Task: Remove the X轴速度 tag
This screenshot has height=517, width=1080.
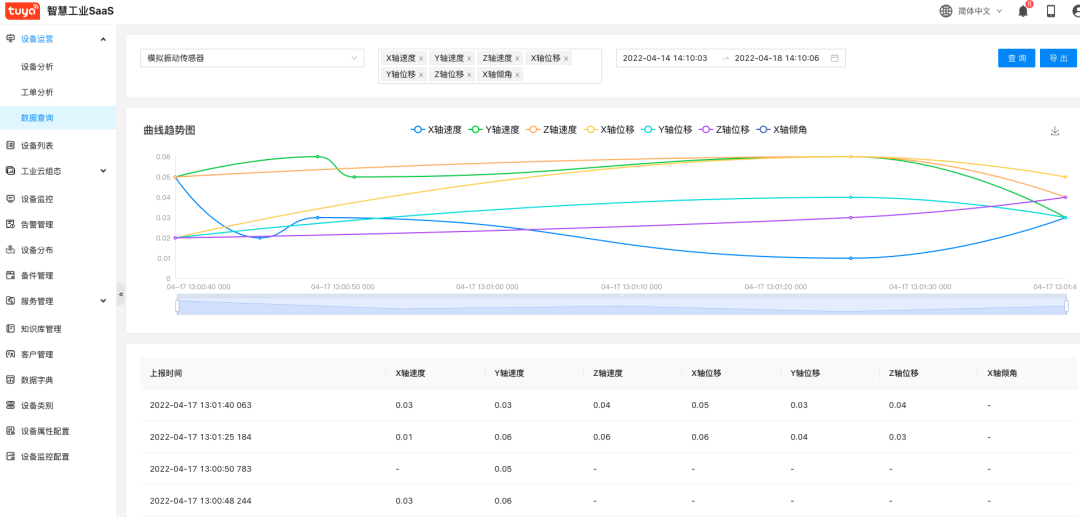Action: click(x=421, y=59)
